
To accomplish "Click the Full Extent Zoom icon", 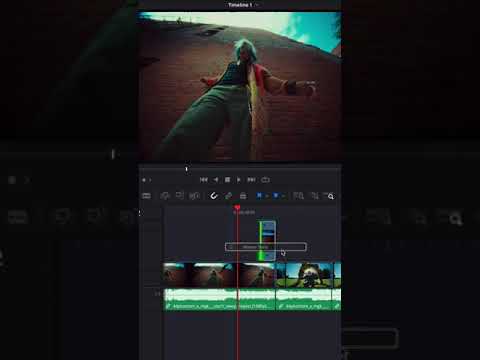I will [x=298, y=196].
